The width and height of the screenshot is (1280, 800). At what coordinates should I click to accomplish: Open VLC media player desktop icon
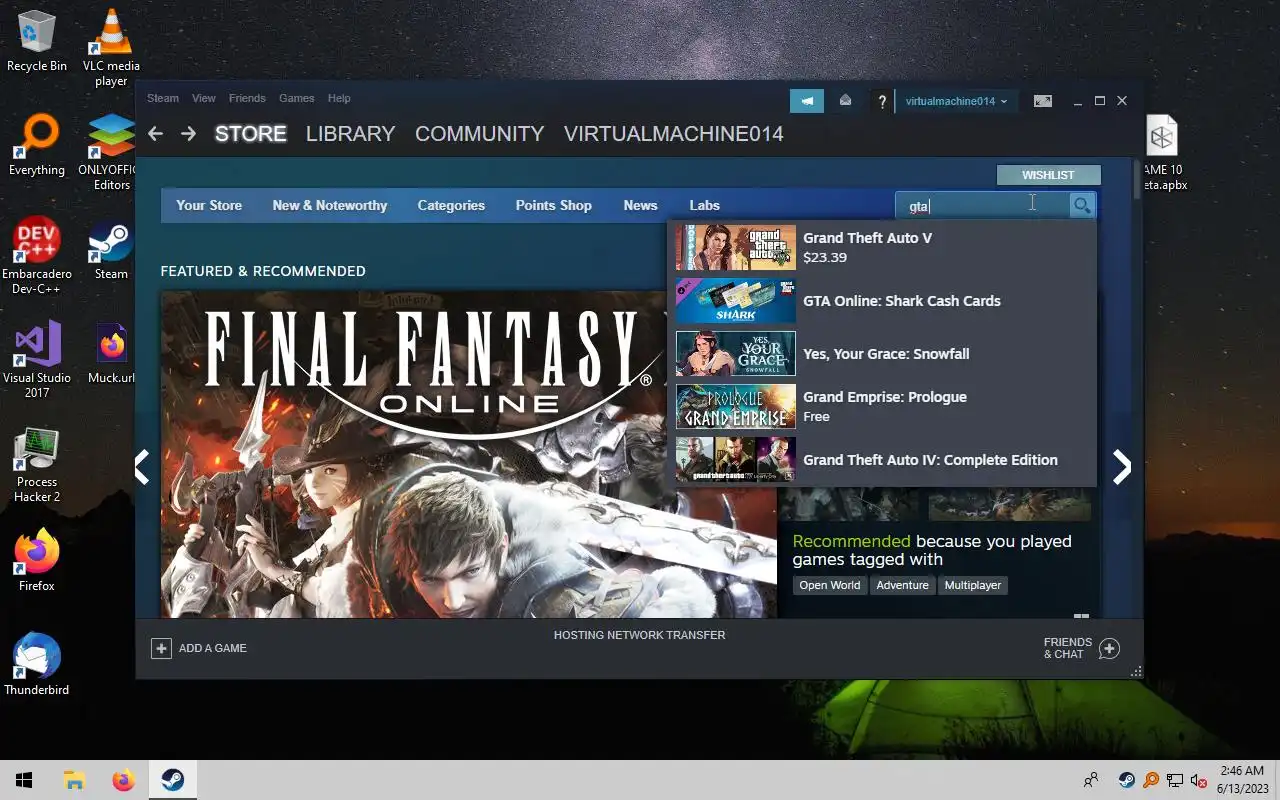(x=111, y=47)
